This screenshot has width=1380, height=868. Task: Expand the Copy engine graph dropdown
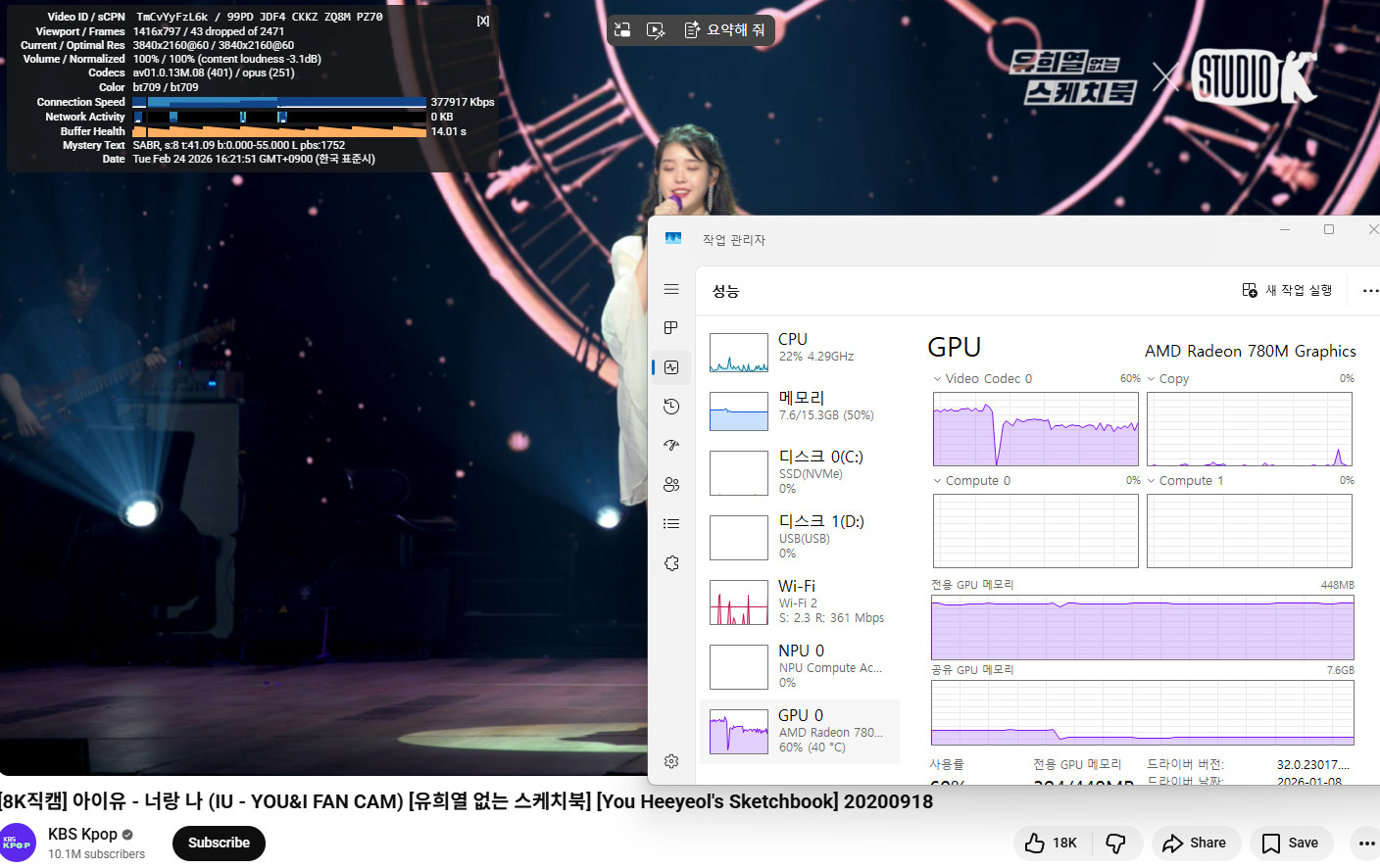(1151, 379)
